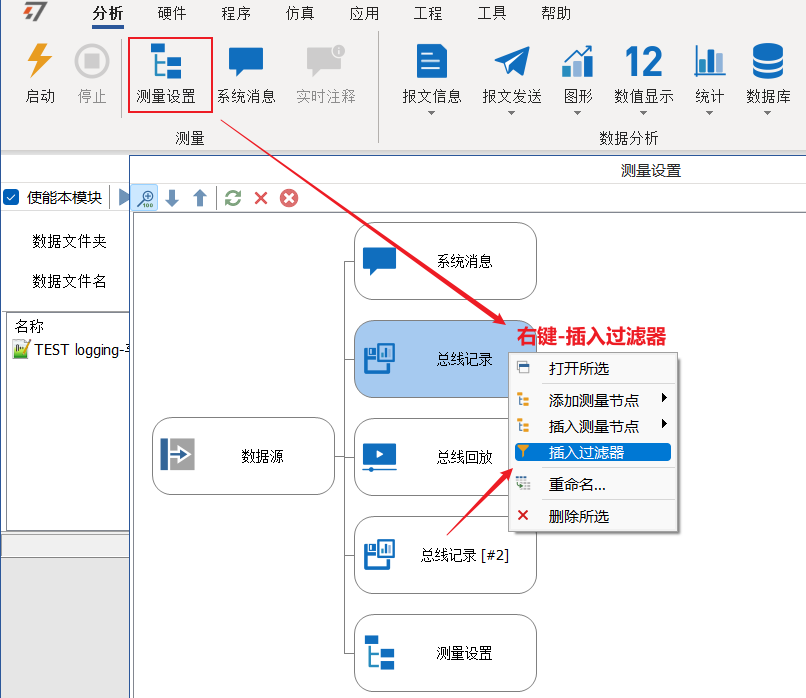Select the zoom-to-100 magnifier icon
This screenshot has height=698, width=806.
(x=146, y=198)
